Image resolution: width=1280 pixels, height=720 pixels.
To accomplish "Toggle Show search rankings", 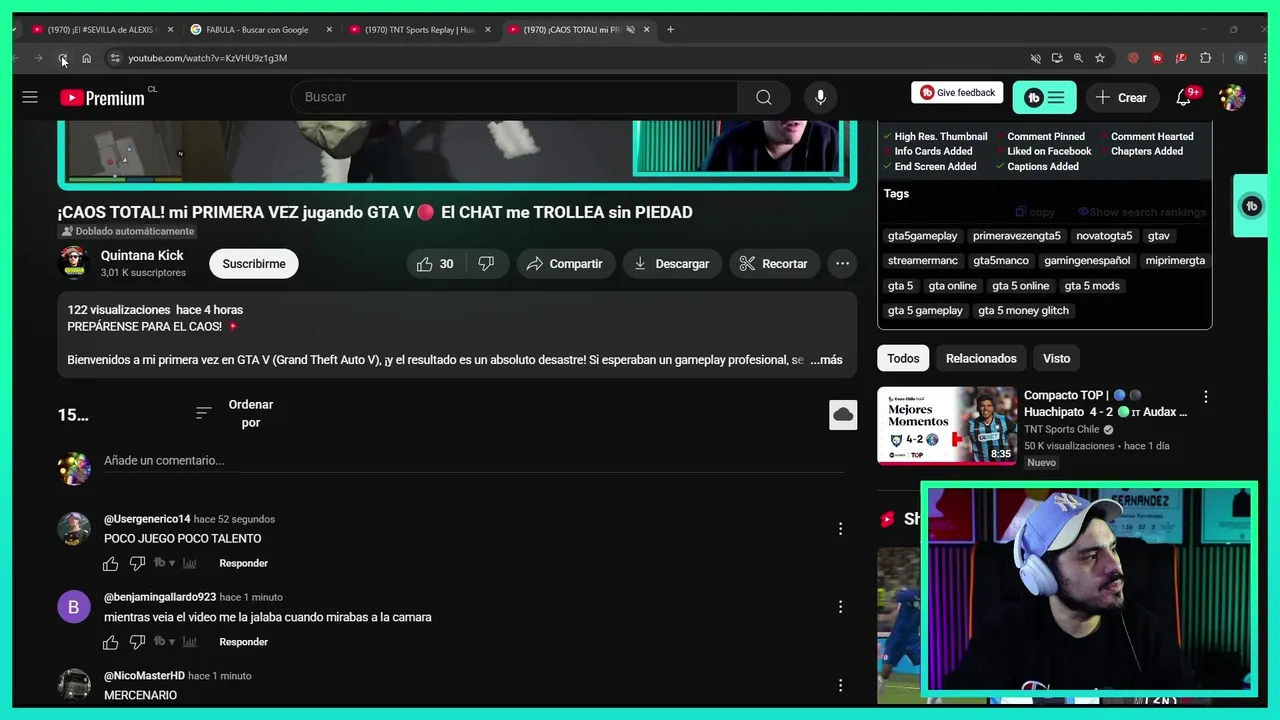I will (x=1141, y=212).
